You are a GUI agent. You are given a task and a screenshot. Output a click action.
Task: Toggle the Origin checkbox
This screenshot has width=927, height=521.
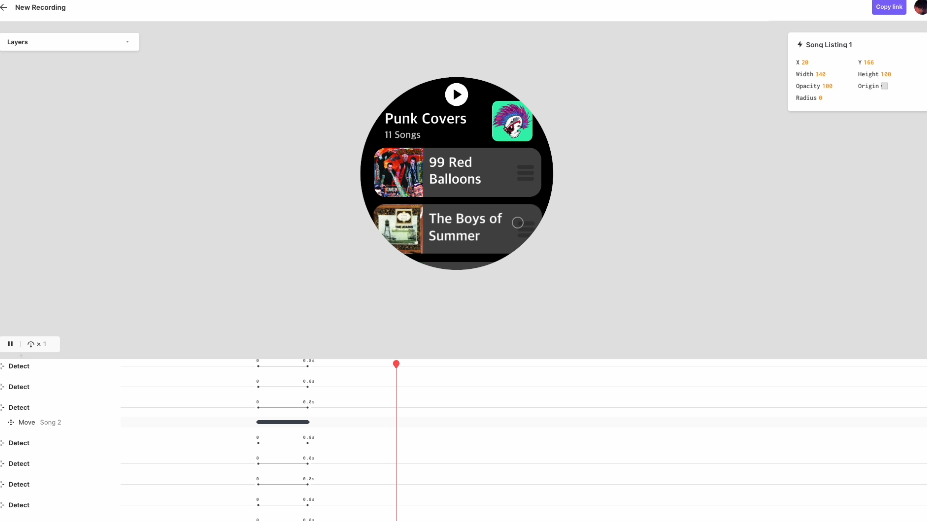[x=884, y=86]
